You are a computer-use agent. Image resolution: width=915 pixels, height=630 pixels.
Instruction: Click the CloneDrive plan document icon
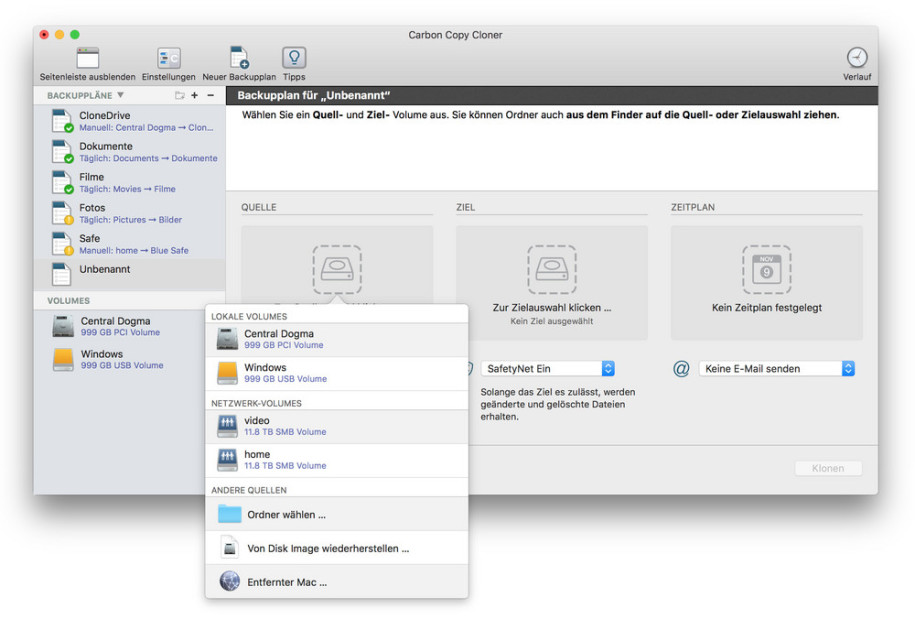point(61,121)
